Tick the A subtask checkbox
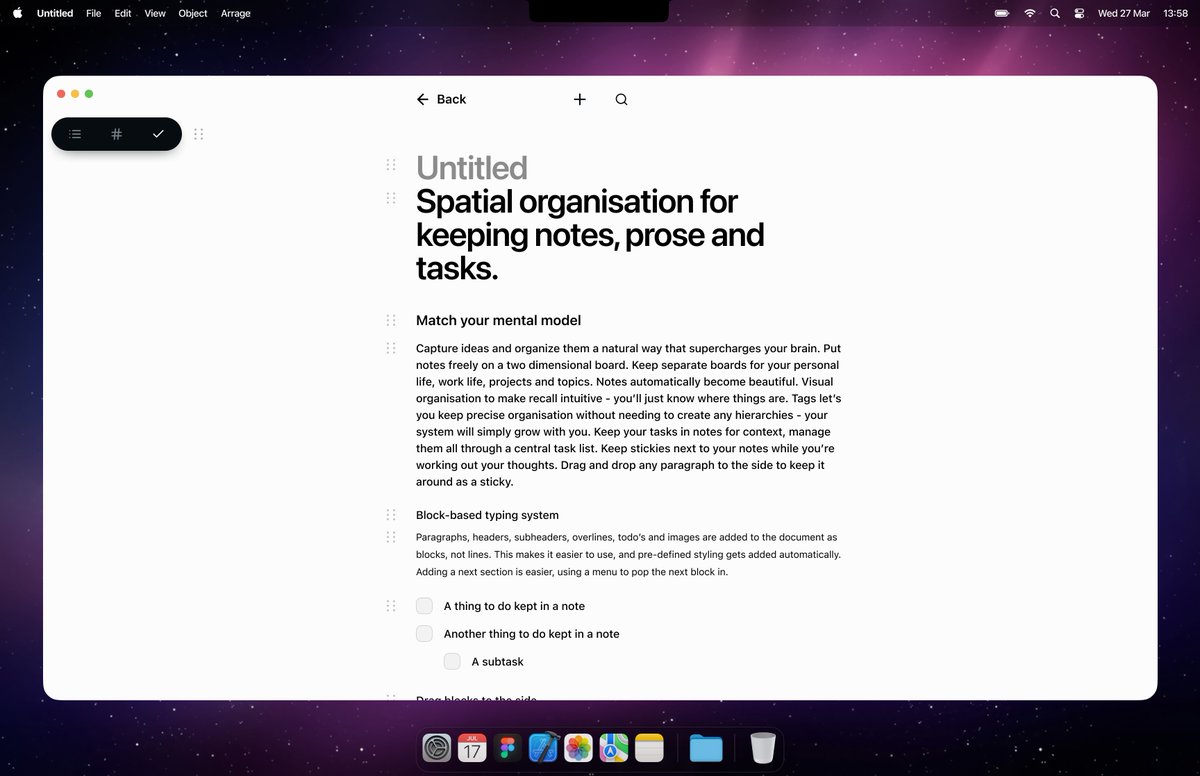The height and width of the screenshot is (776, 1200). coord(452,661)
